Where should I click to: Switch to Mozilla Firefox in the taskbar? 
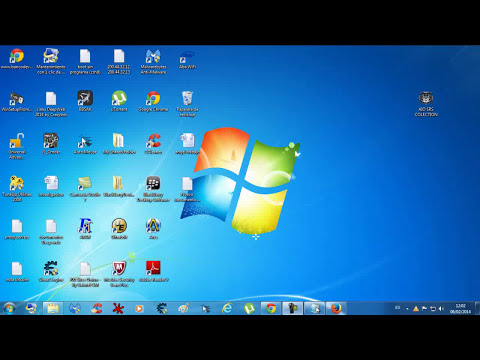click(336, 308)
